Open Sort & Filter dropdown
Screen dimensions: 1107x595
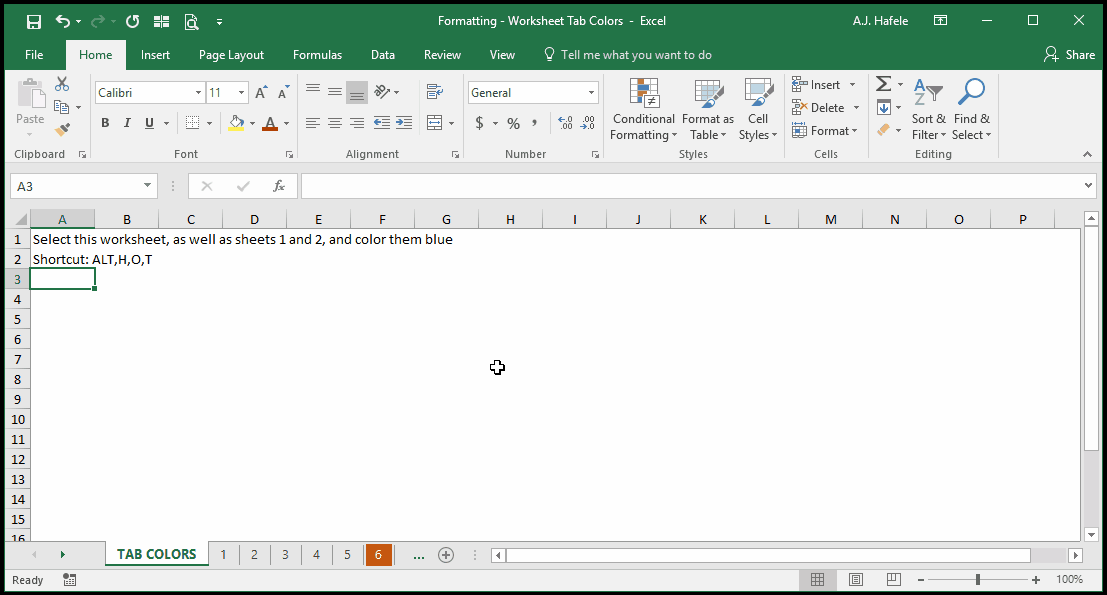point(928,109)
